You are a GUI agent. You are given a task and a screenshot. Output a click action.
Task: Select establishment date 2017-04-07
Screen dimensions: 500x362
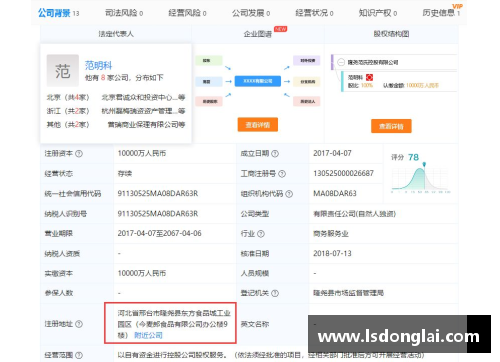coord(332,153)
